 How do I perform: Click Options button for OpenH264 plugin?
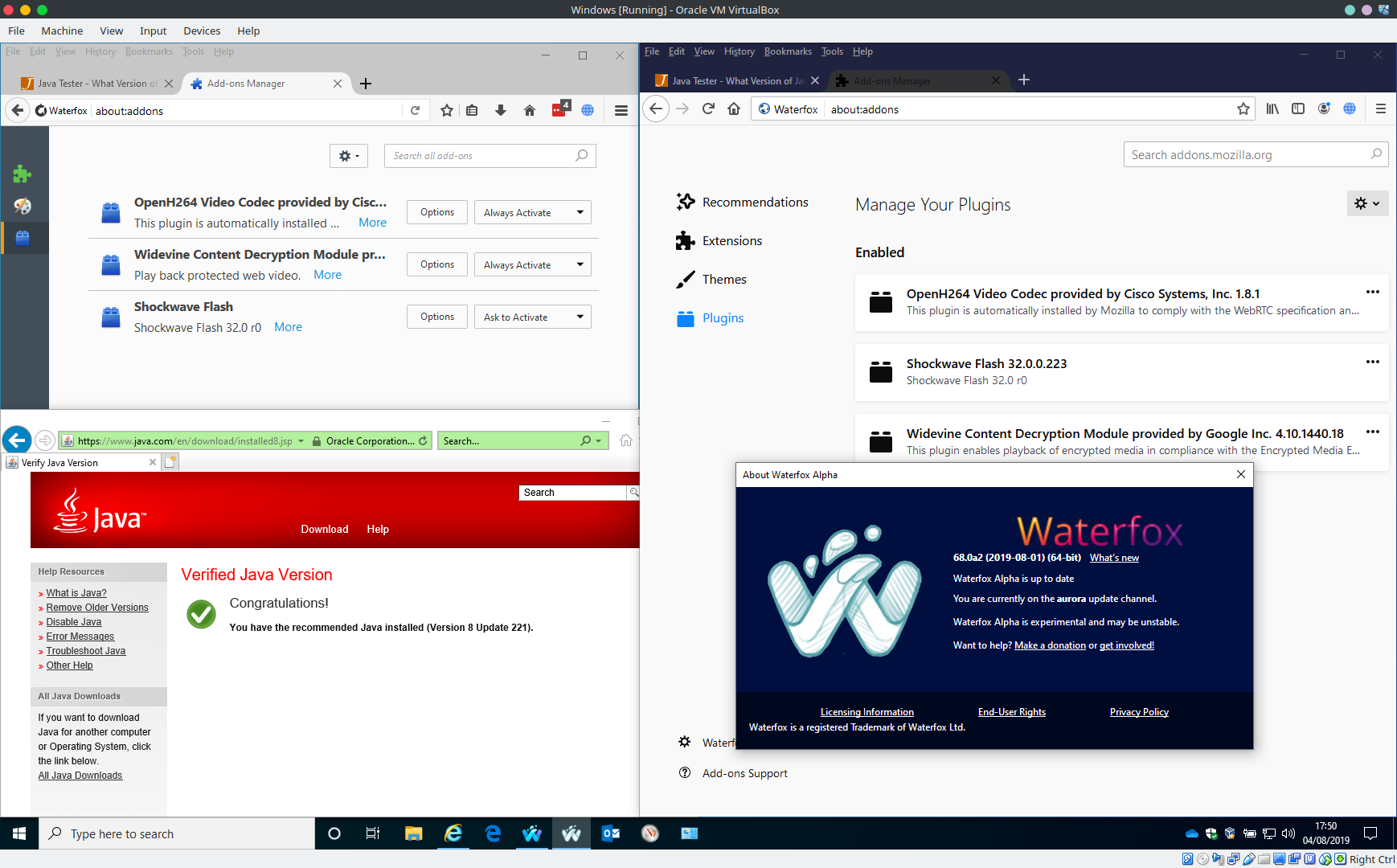[437, 212]
